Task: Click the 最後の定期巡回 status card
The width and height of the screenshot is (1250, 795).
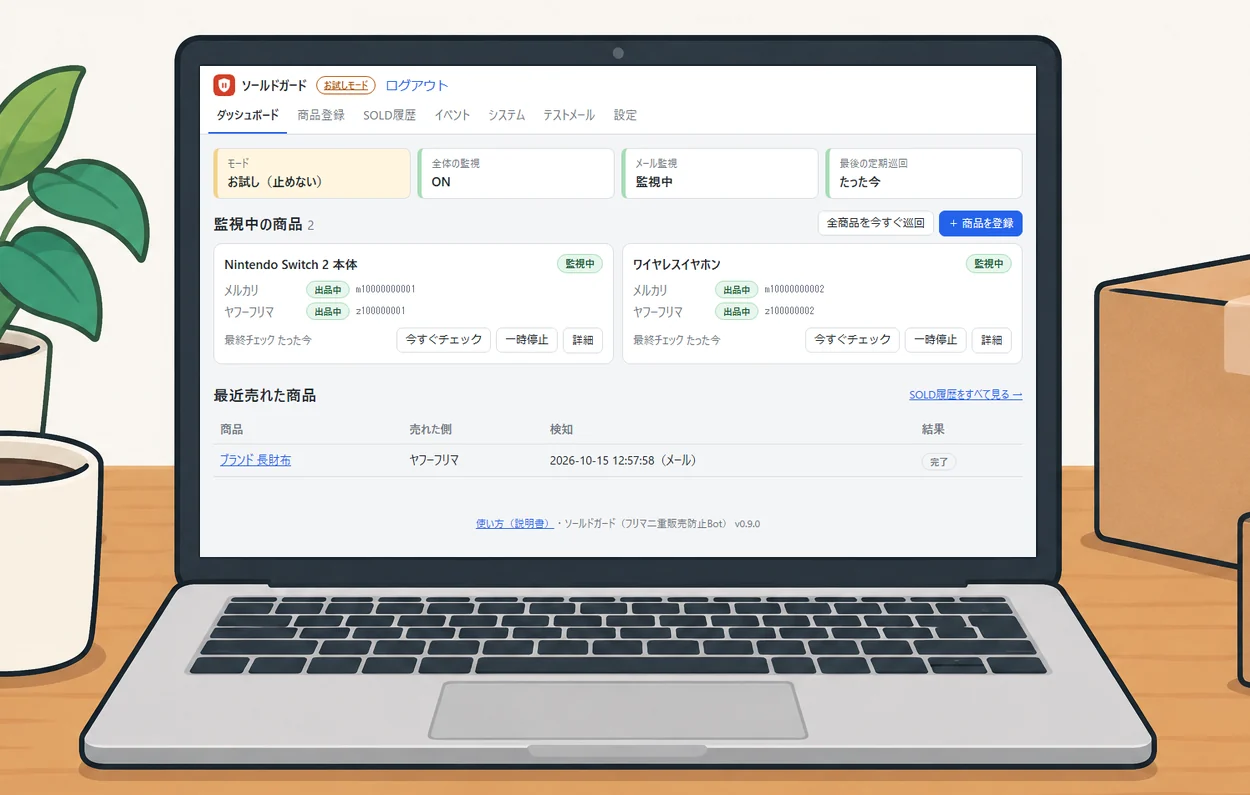Action: 924,173
